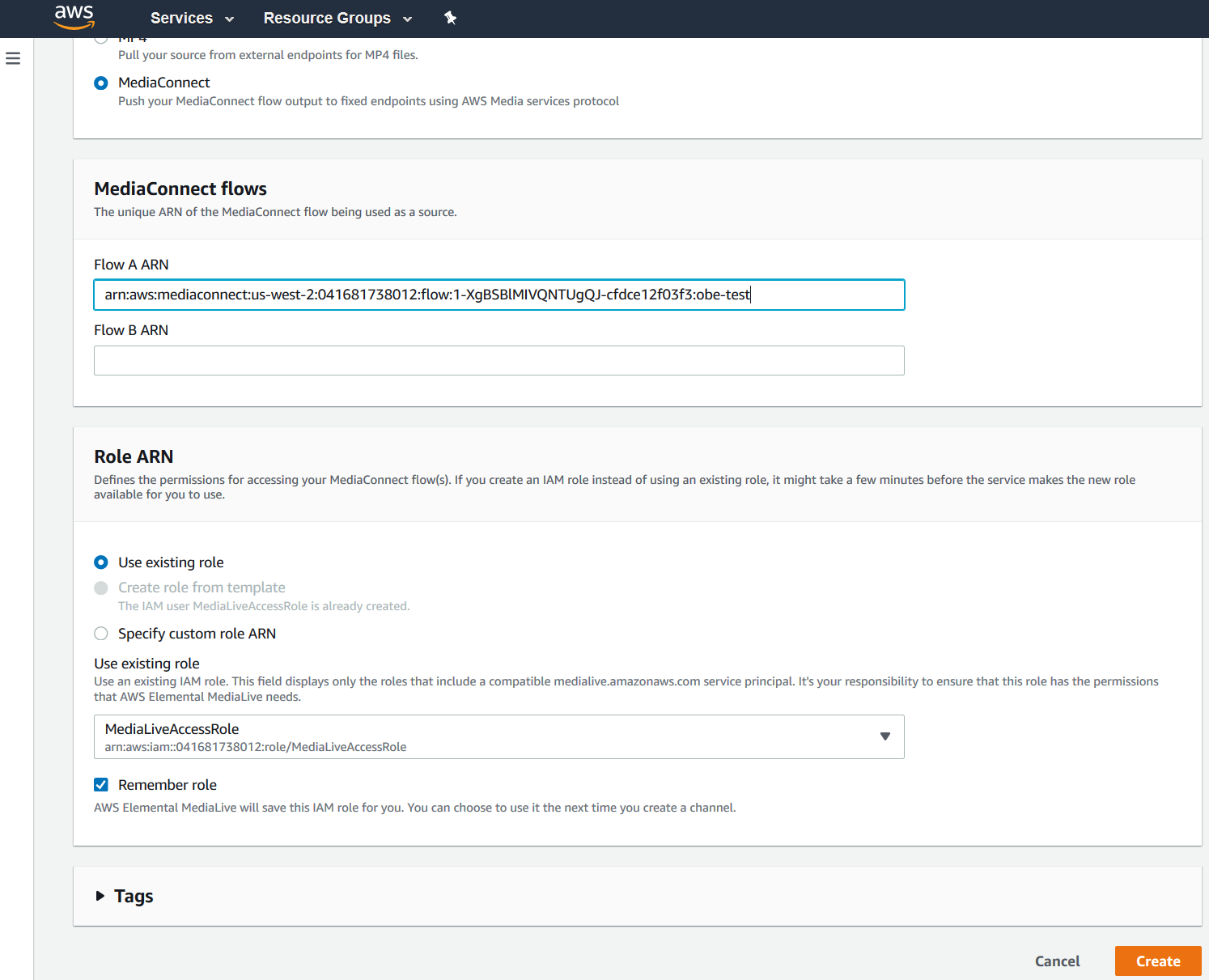Toggle the Remember role checkbox

[x=101, y=785]
